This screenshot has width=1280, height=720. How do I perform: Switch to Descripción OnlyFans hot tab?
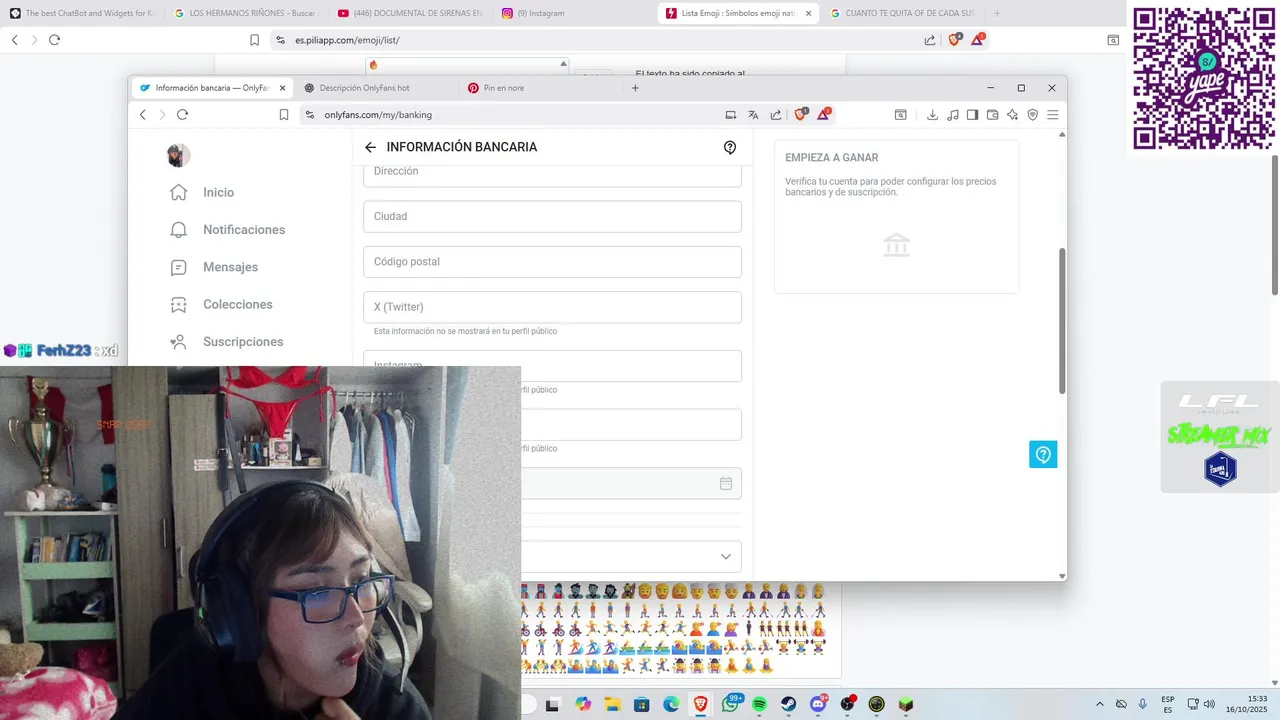pyautogui.click(x=375, y=88)
